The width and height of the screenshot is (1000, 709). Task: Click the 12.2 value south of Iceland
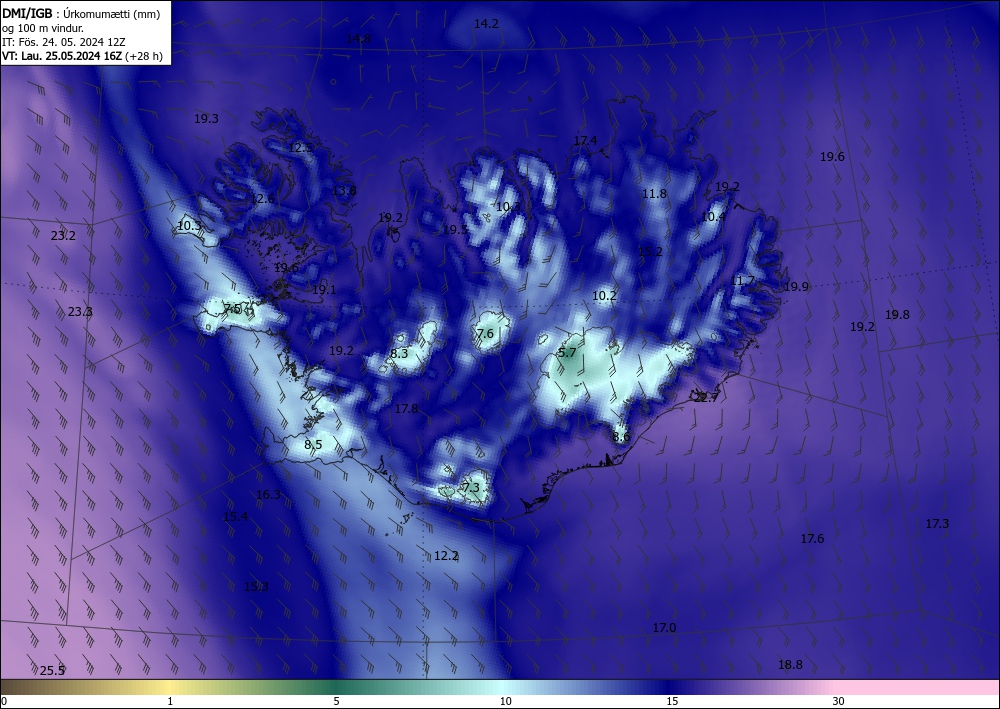coord(446,556)
